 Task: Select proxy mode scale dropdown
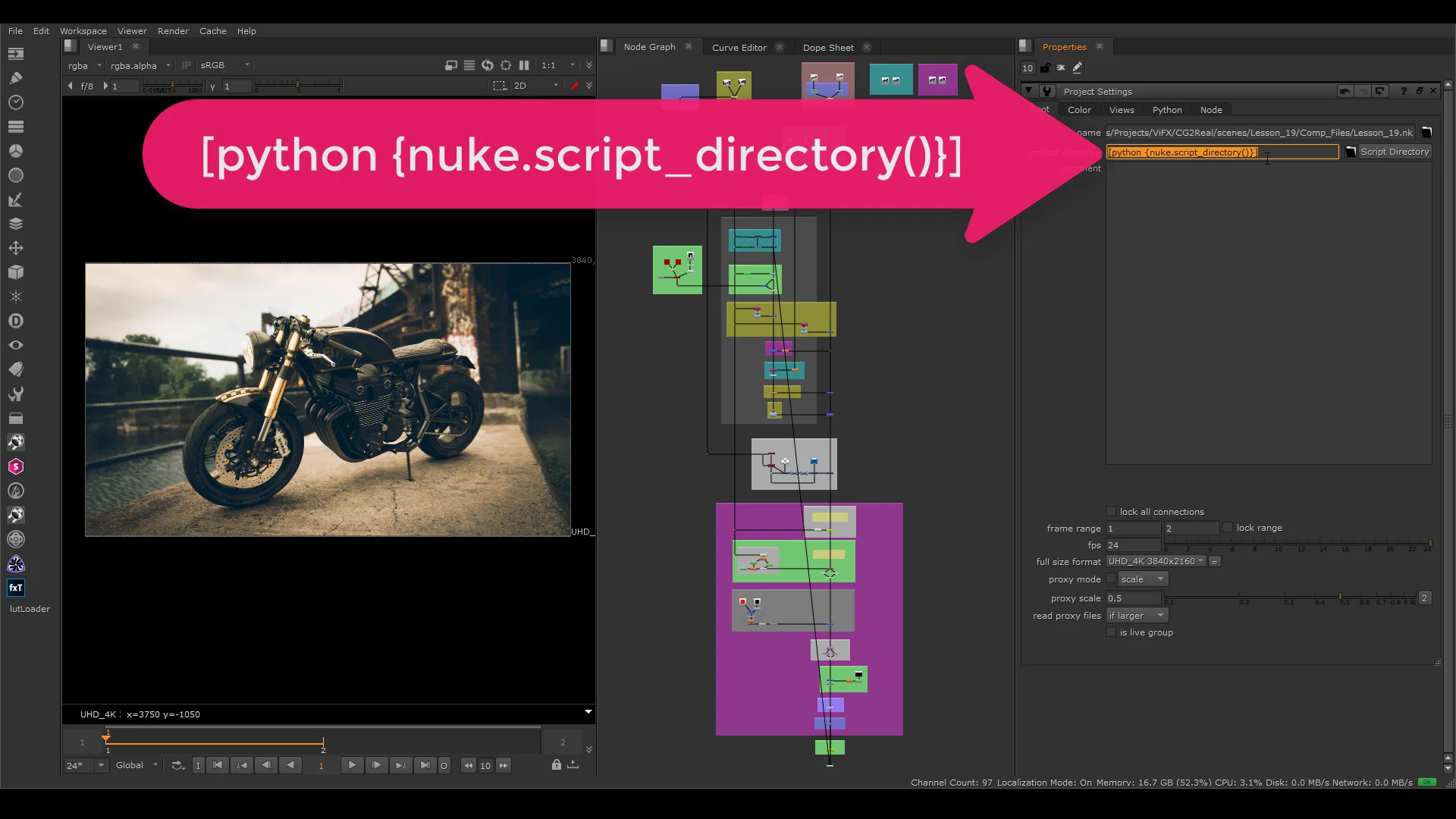[x=1142, y=579]
